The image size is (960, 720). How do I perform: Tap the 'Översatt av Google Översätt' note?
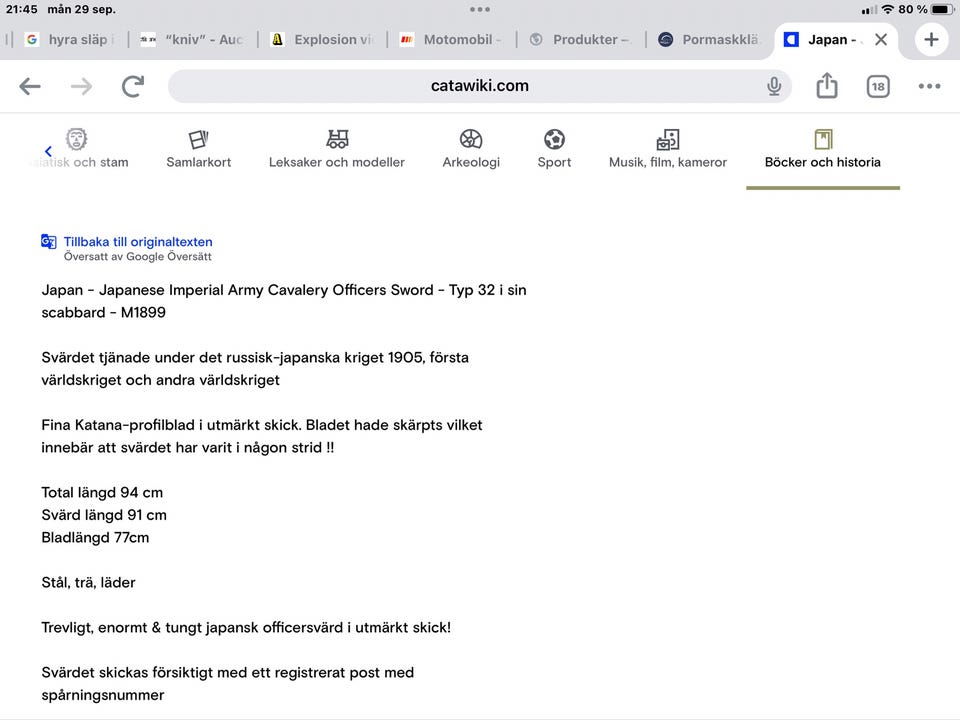(138, 257)
